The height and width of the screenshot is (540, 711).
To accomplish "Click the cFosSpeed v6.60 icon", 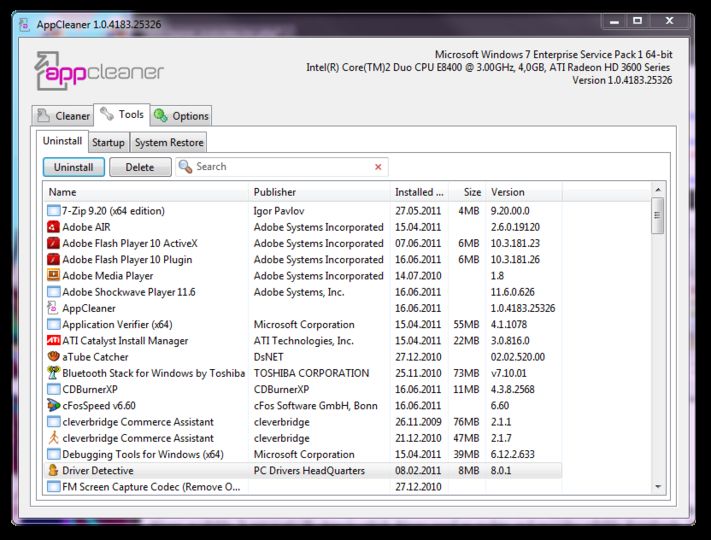I will 54,405.
